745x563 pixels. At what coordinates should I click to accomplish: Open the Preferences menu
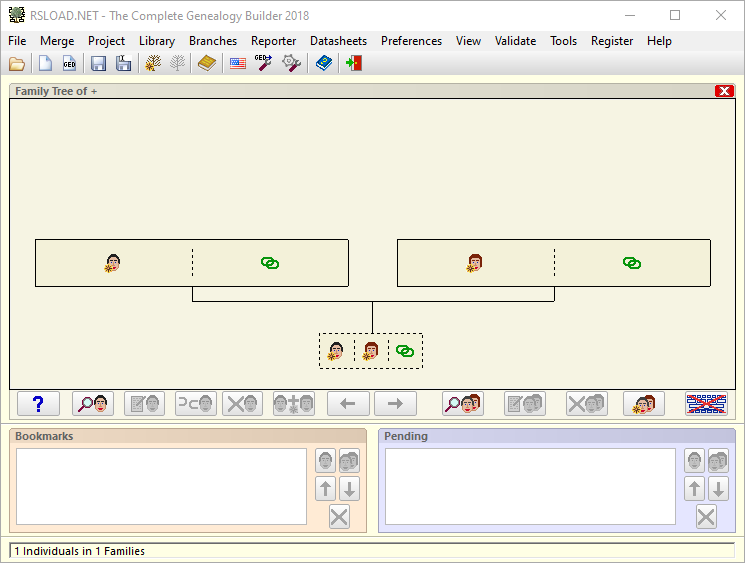point(411,41)
